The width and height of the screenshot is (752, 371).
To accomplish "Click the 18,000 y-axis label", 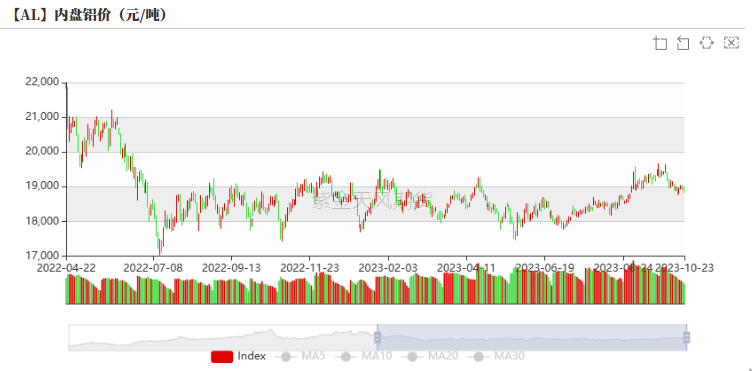I will pyautogui.click(x=42, y=221).
